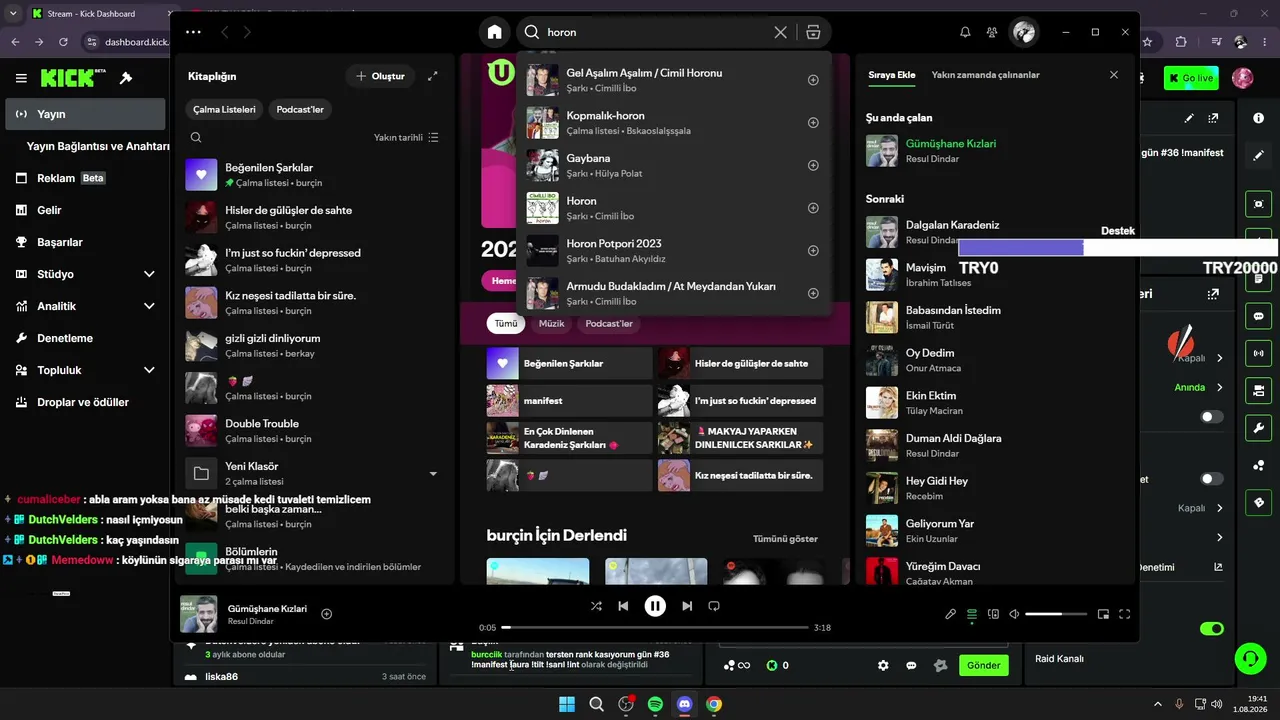1280x720 pixels.
Task: Open Kick chat settings gear
Action: click(883, 665)
